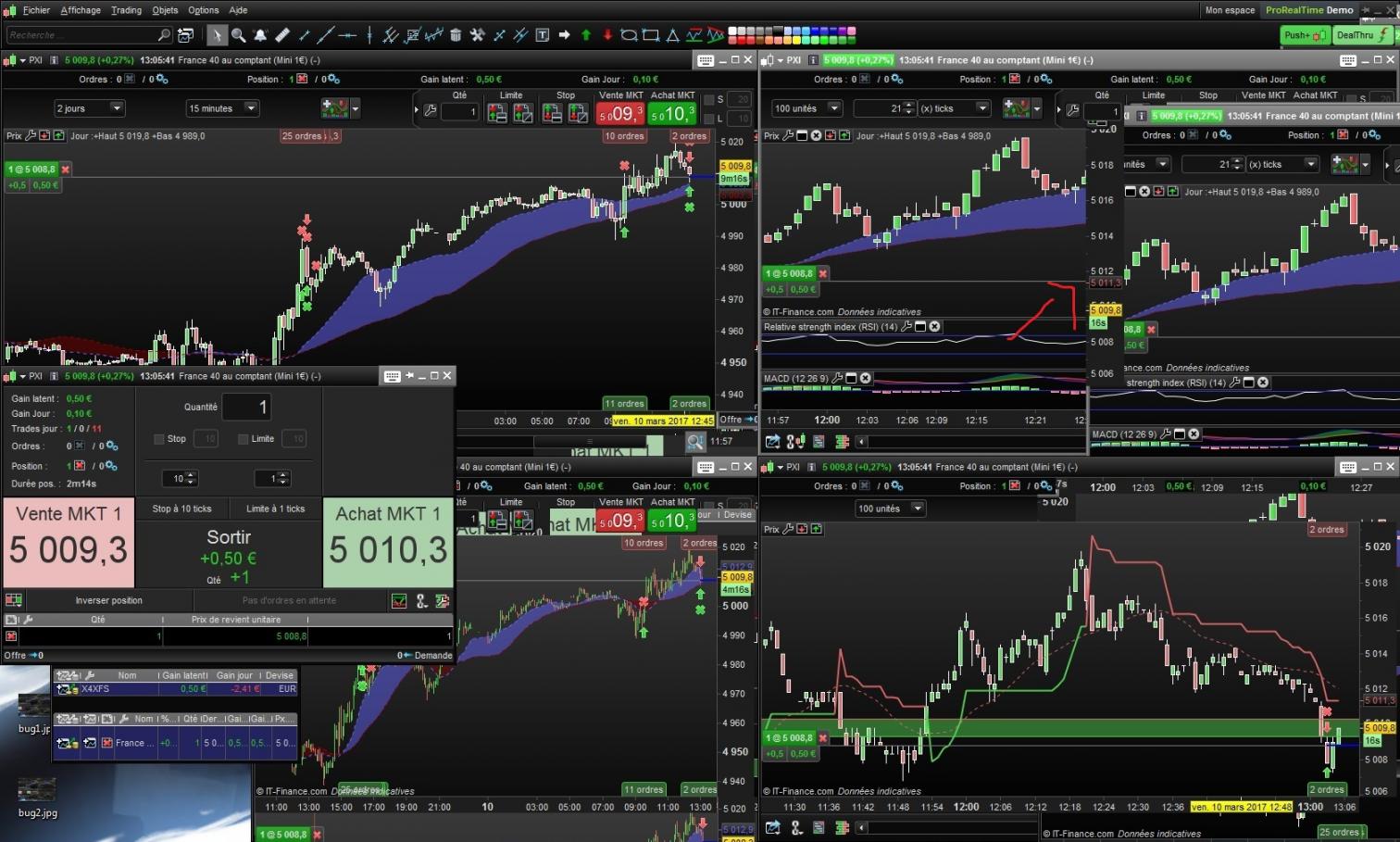The width and height of the screenshot is (1400, 842).
Task: Expand PXI instrument arrow in bottom-right chart
Action: [780, 467]
